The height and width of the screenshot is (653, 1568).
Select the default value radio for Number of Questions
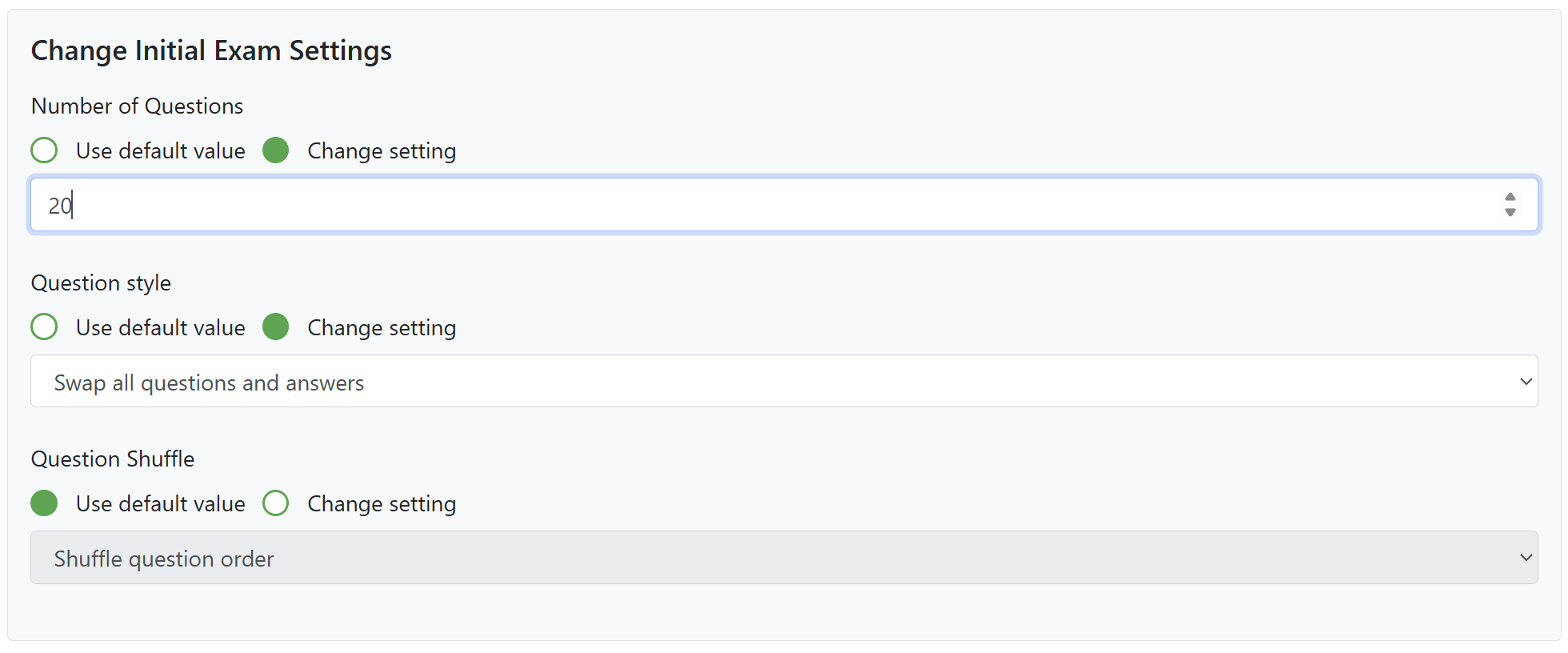(44, 150)
